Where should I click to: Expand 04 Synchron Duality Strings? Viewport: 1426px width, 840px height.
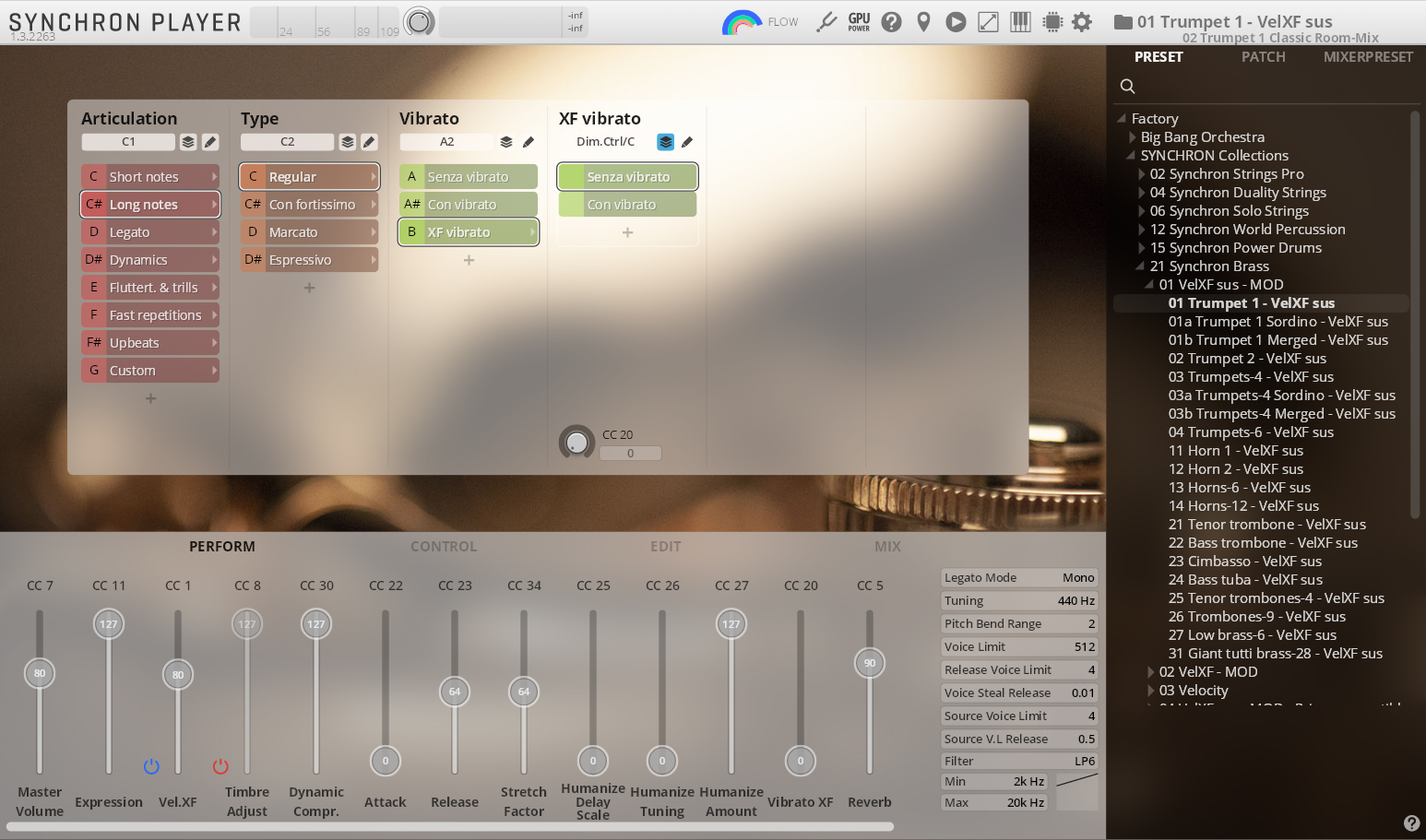1141,192
